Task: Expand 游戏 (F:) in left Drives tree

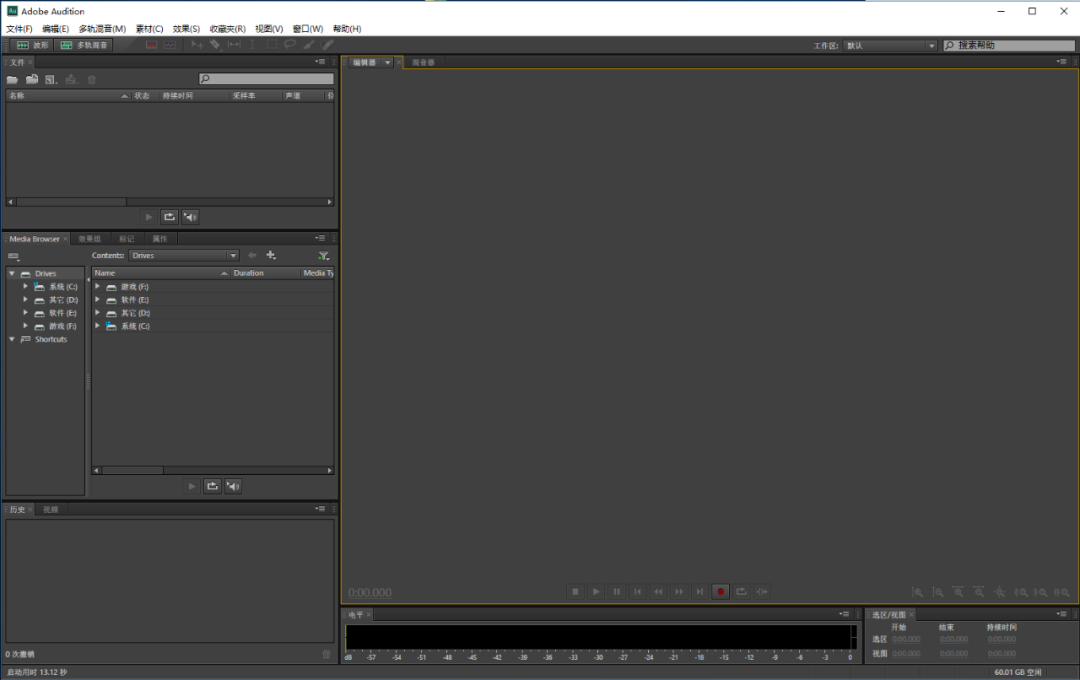Action: (25, 326)
